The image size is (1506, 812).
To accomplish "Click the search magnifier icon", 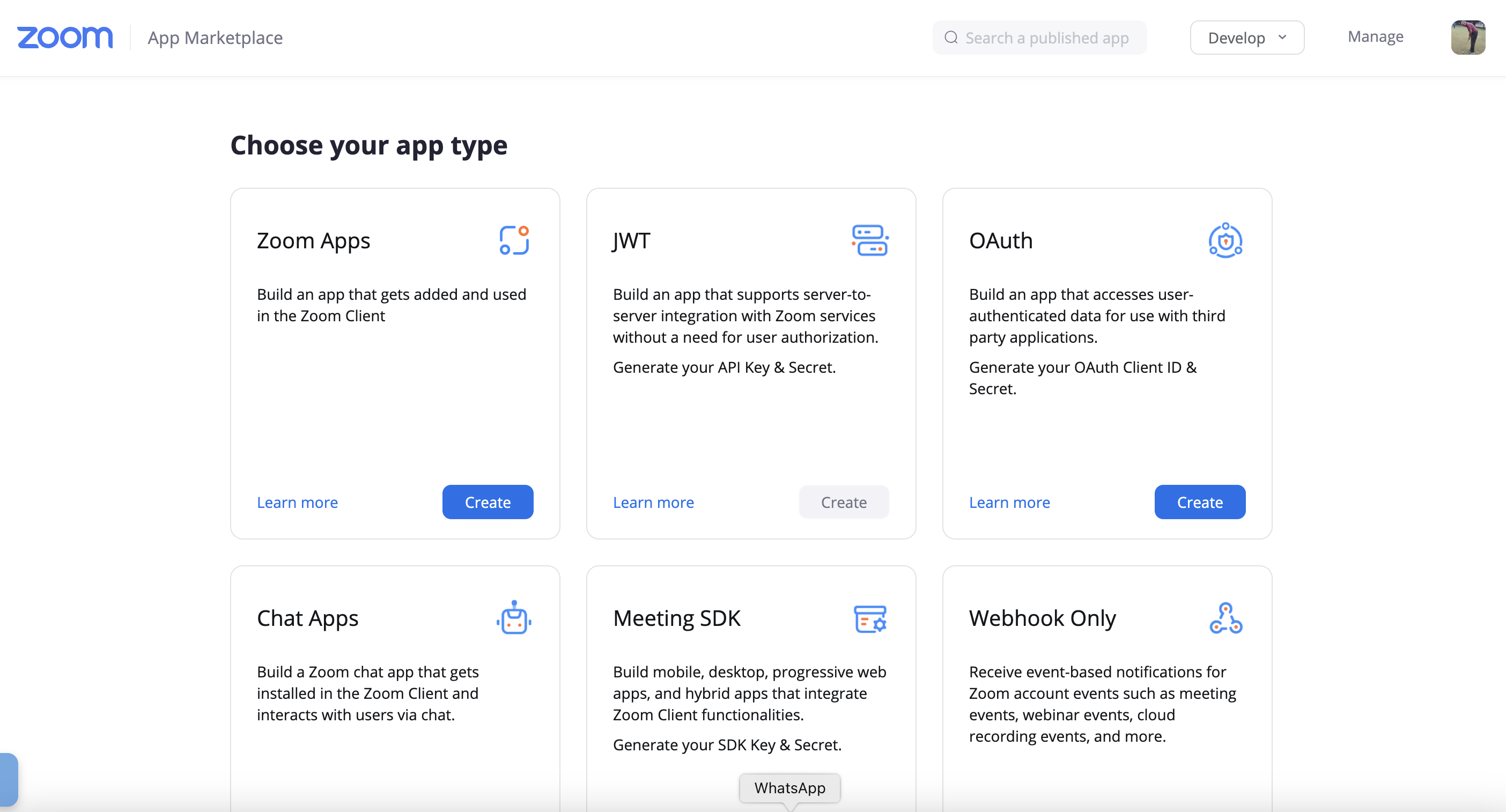I will 951,38.
